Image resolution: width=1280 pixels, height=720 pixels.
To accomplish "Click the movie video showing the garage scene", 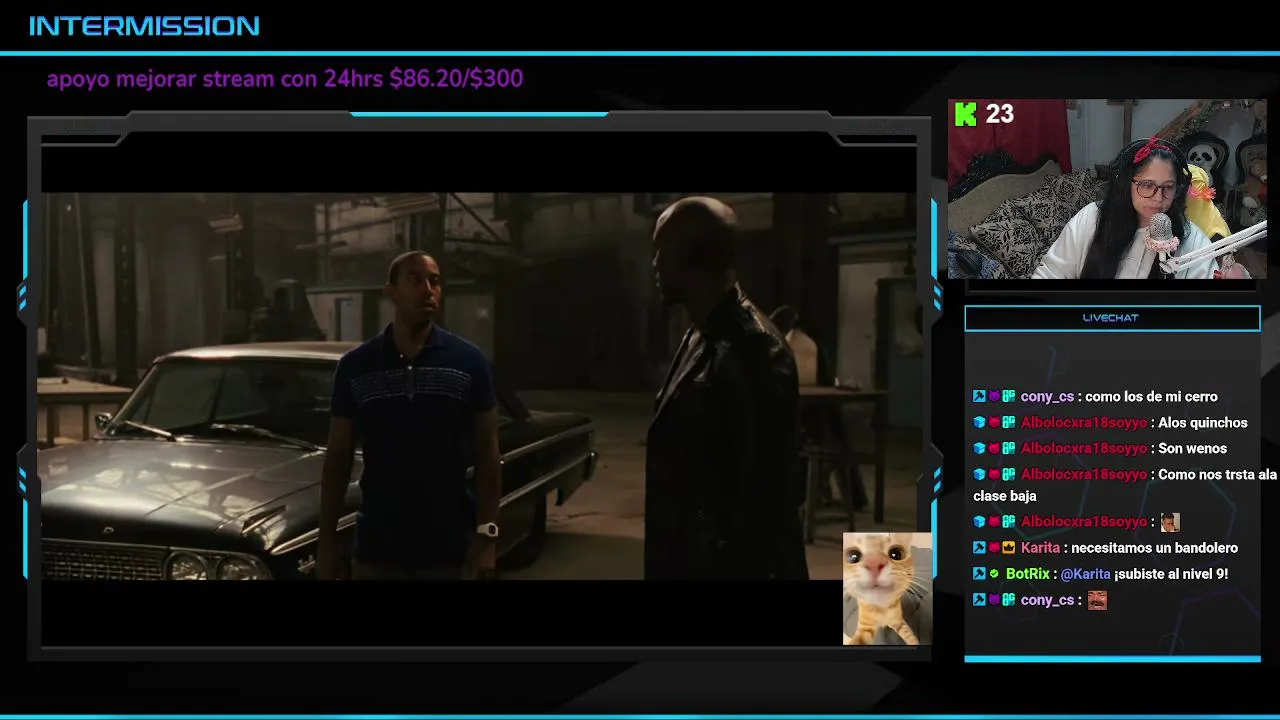I will click(x=478, y=386).
